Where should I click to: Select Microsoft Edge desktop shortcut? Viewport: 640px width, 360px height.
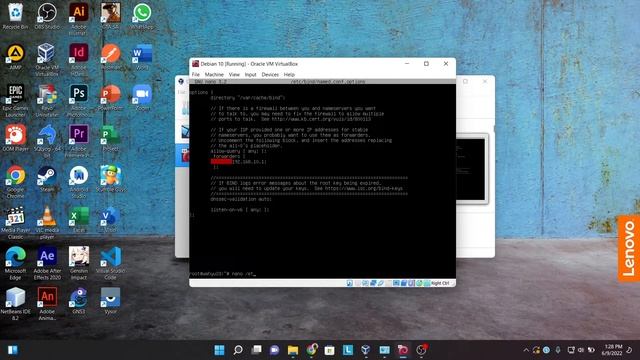16,263
